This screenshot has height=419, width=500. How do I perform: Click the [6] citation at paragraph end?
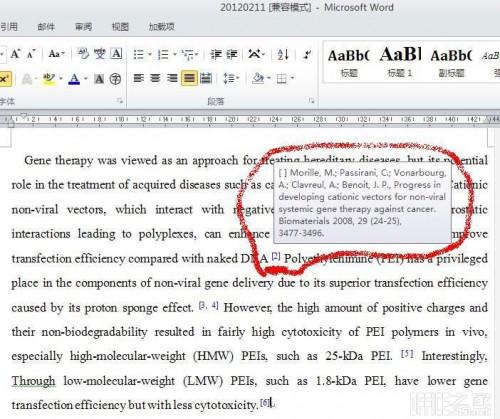265,403
